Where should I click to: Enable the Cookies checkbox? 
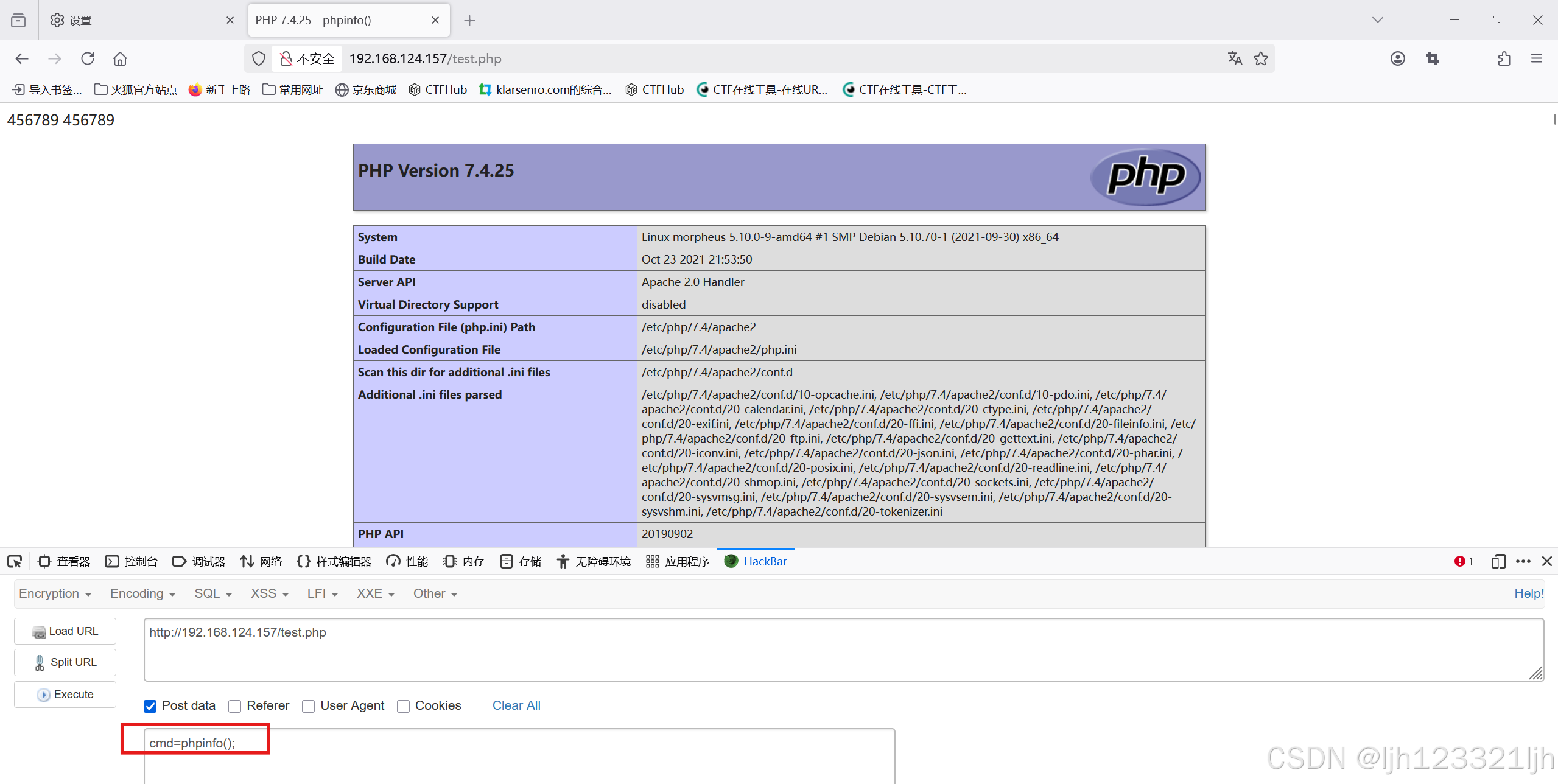(x=403, y=706)
